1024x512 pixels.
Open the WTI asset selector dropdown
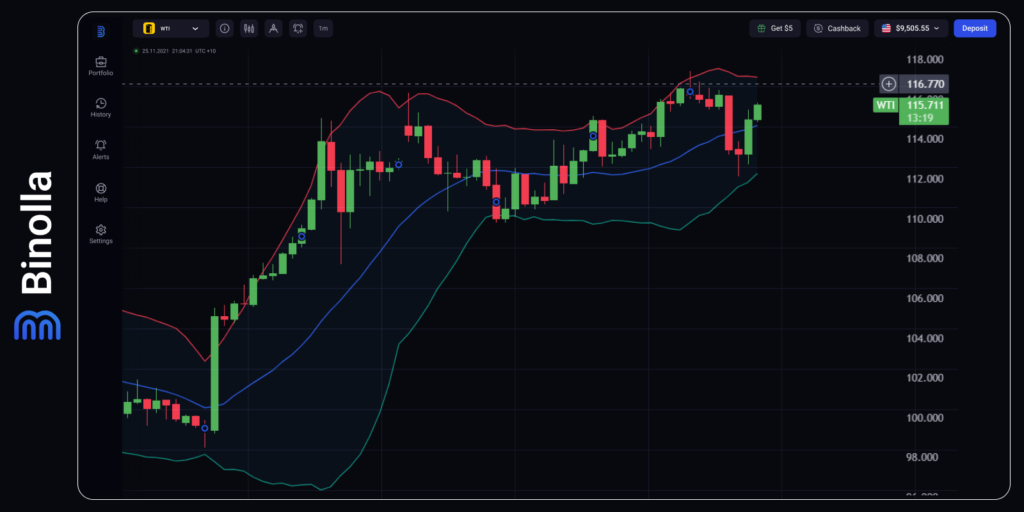click(x=171, y=29)
